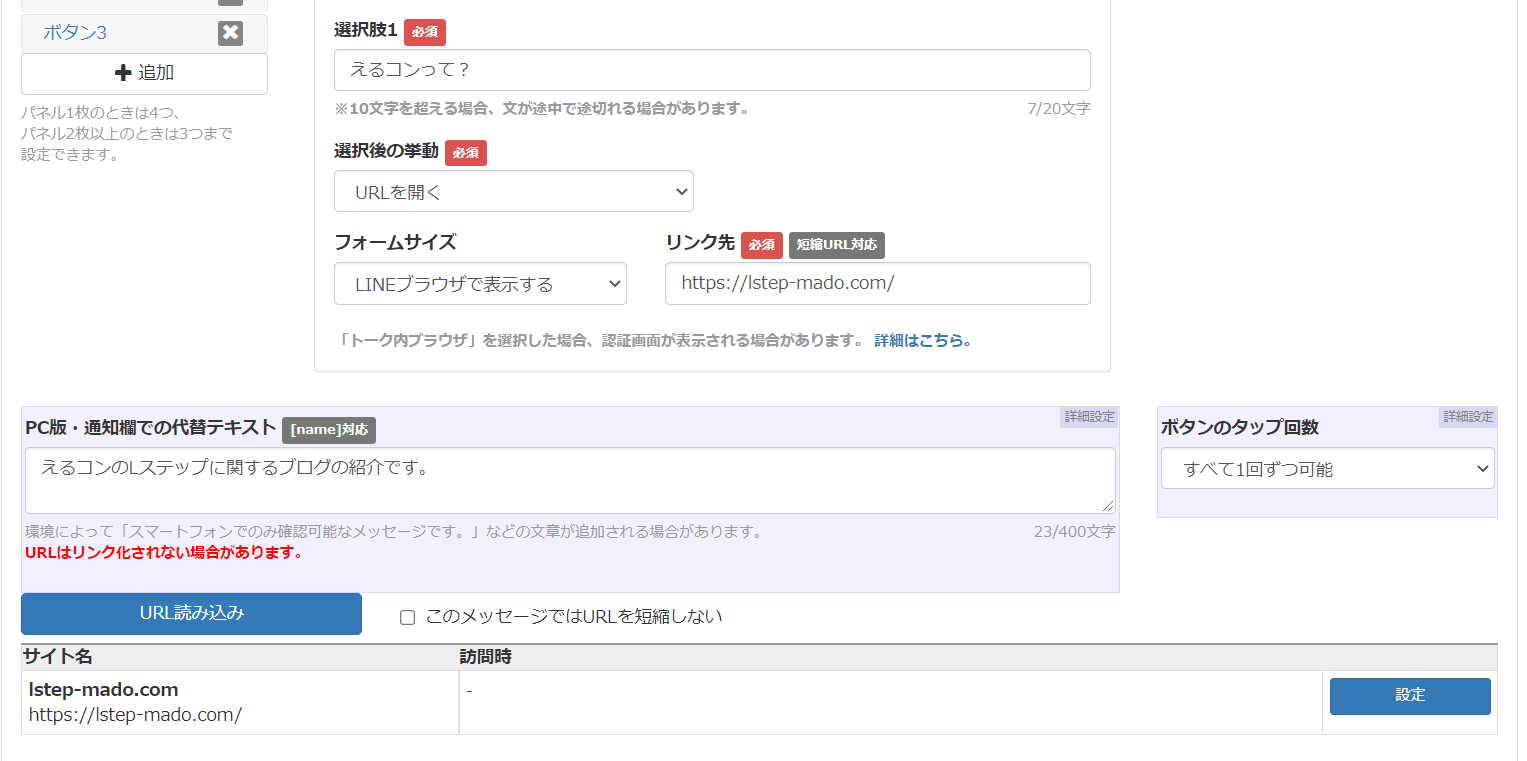Click the red URLはリンク化されない warning text
The image size is (1527, 761).
164,552
